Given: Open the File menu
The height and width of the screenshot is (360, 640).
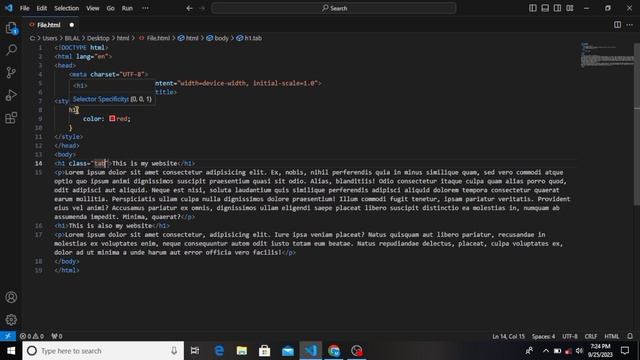Looking at the screenshot, I should pyautogui.click(x=24, y=8).
